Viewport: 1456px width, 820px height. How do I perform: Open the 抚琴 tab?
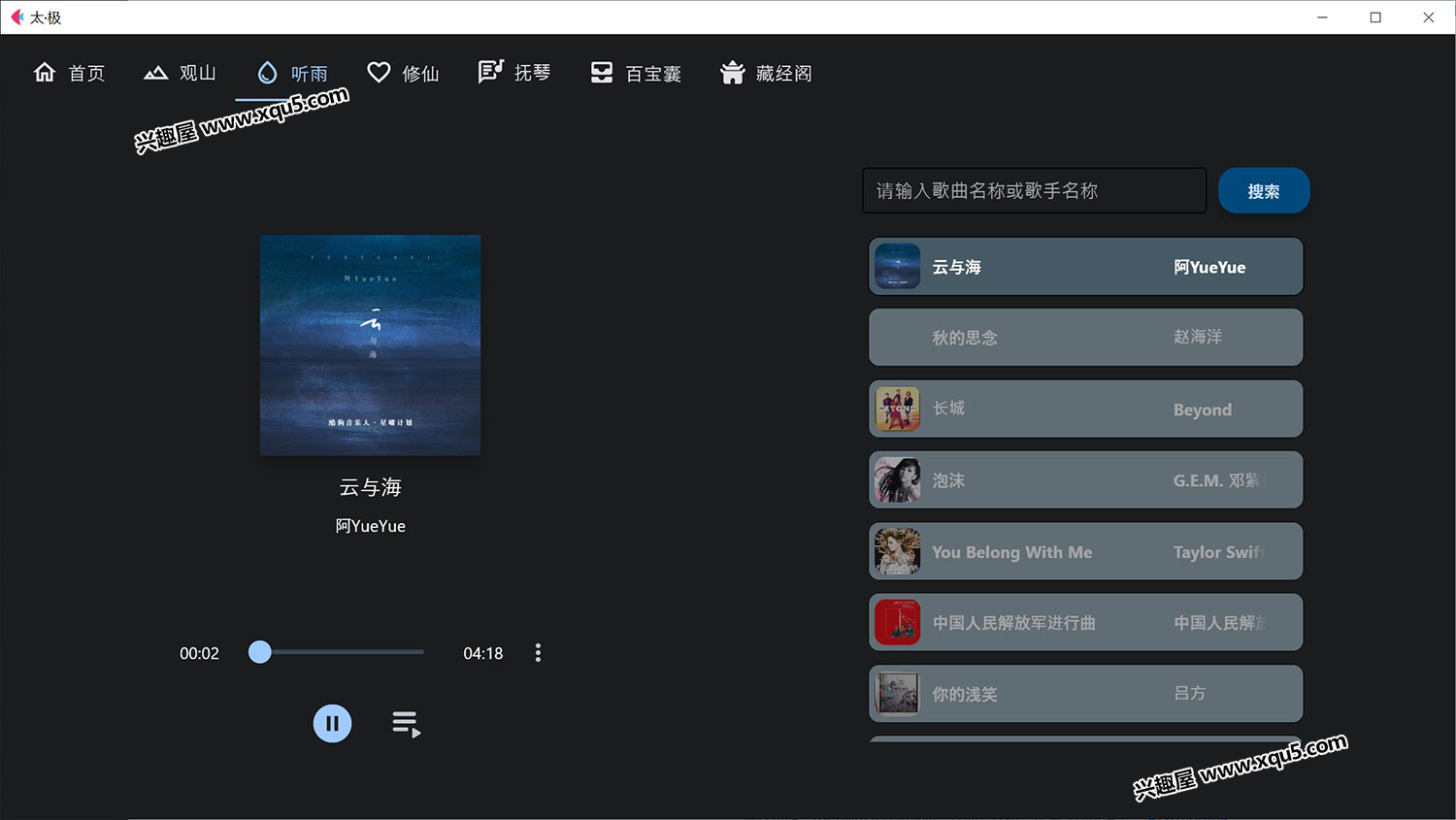coord(514,73)
